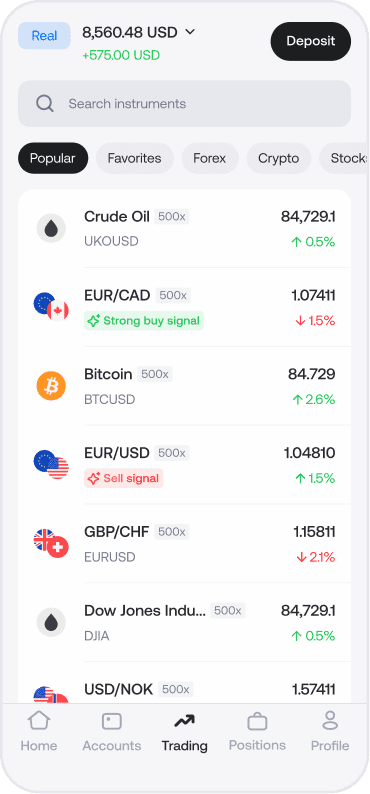The height and width of the screenshot is (794, 370).
Task: Tap the Dow Jones drop icon
Action: coord(51,622)
